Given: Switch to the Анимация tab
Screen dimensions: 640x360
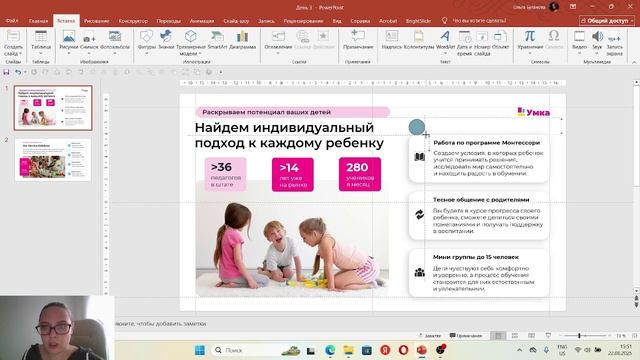Looking at the screenshot, I should point(202,20).
